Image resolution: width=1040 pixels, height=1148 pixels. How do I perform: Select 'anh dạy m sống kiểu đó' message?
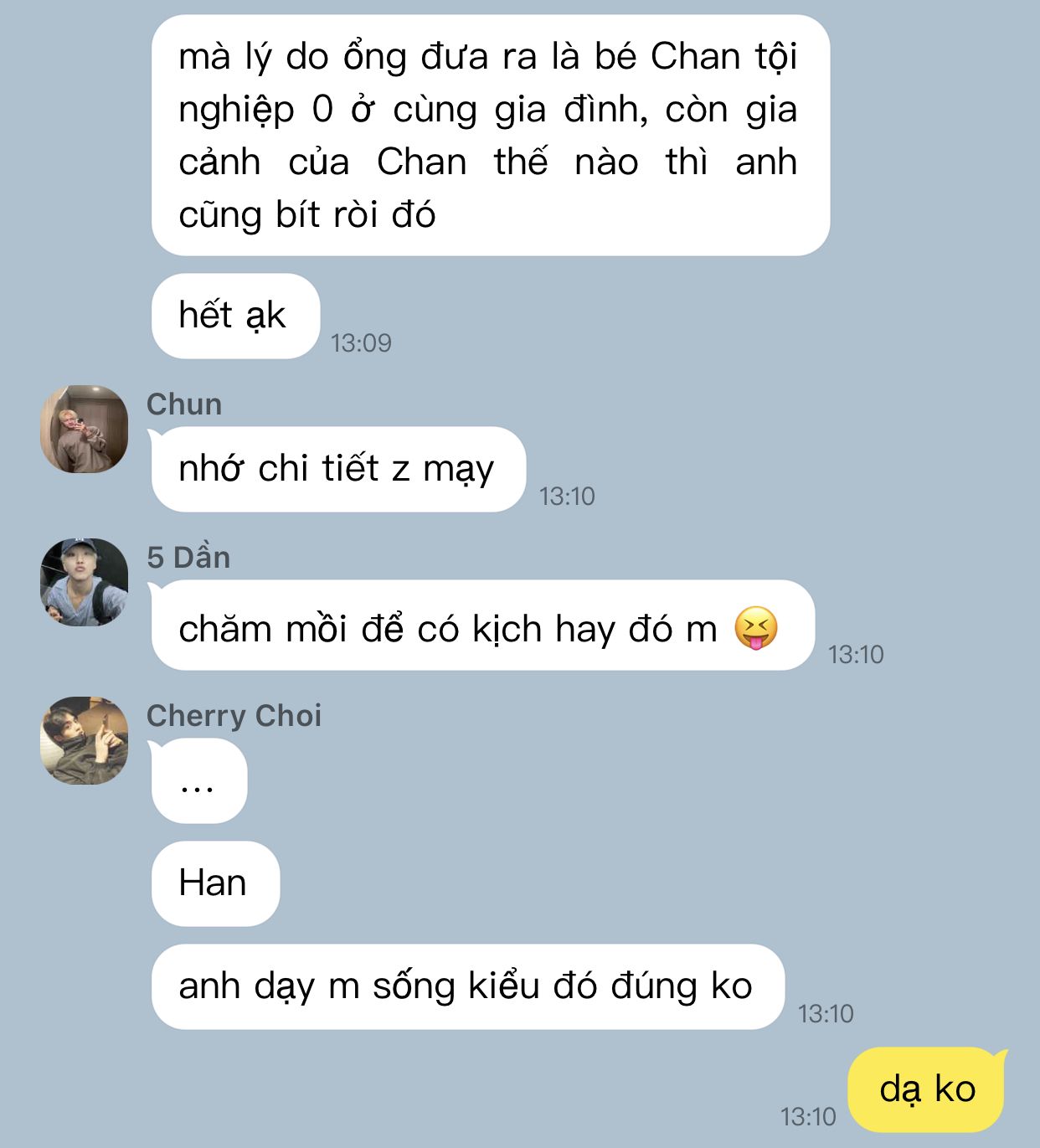tap(467, 986)
